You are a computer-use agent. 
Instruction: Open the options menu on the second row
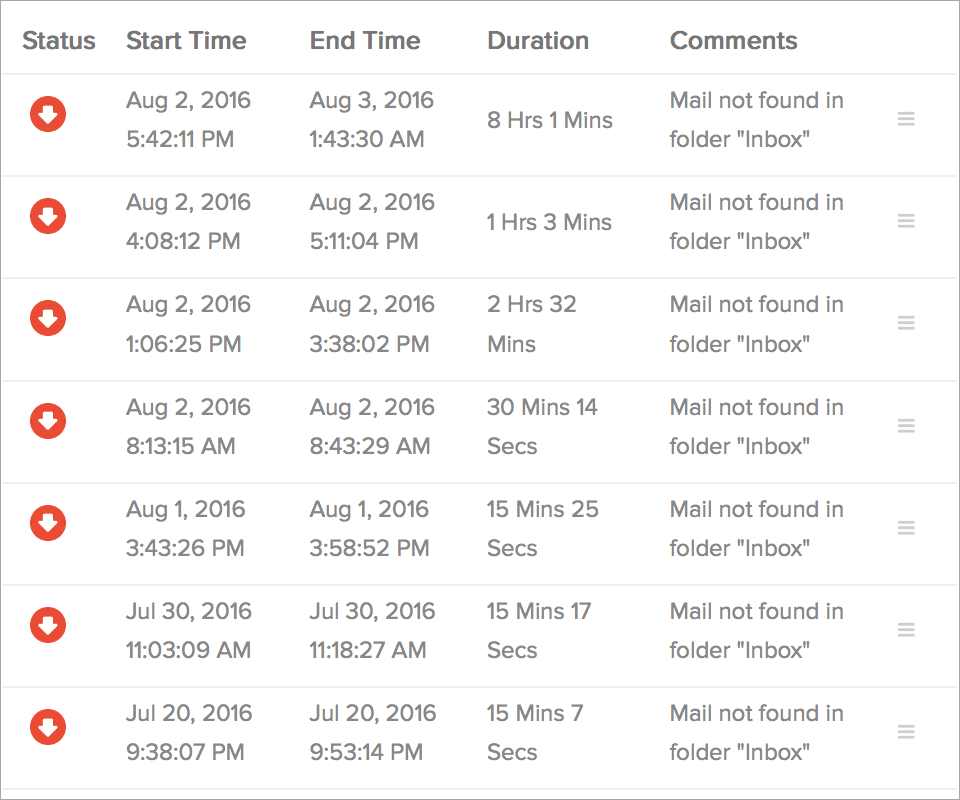tap(906, 220)
